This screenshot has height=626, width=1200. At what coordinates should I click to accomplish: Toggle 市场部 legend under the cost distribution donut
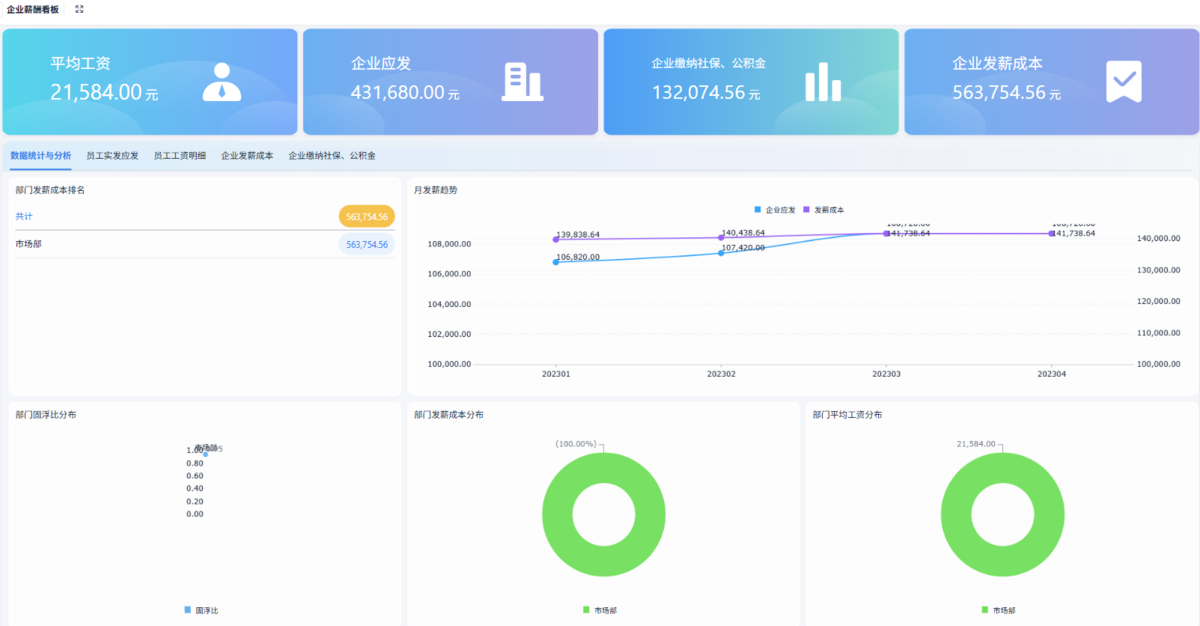tap(600, 610)
